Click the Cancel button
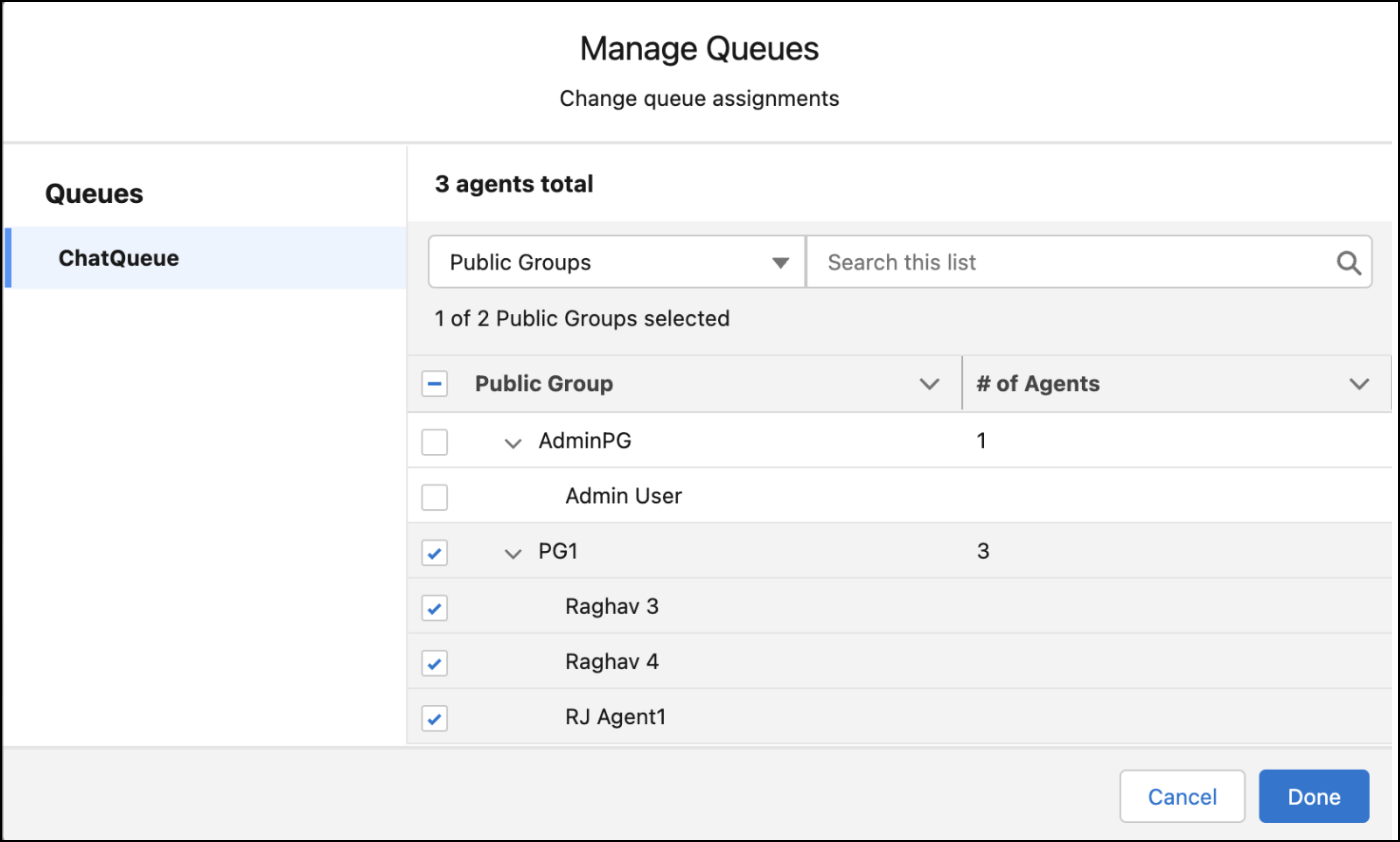This screenshot has height=842, width=1400. pyautogui.click(x=1181, y=796)
